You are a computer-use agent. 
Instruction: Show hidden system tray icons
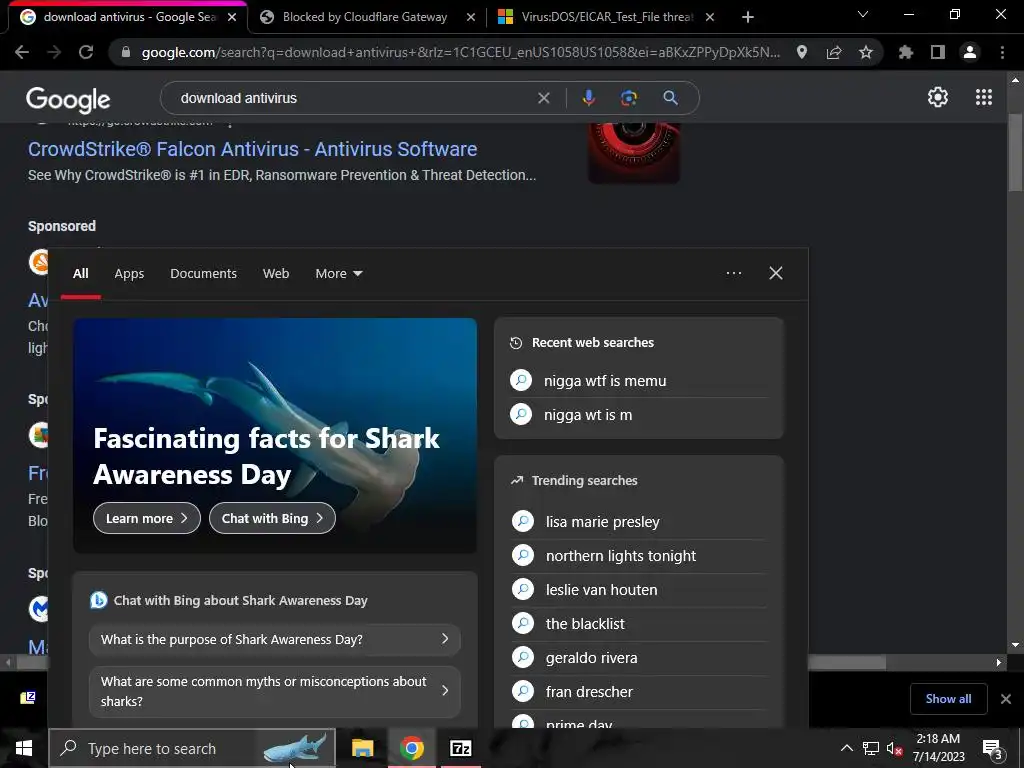click(846, 748)
